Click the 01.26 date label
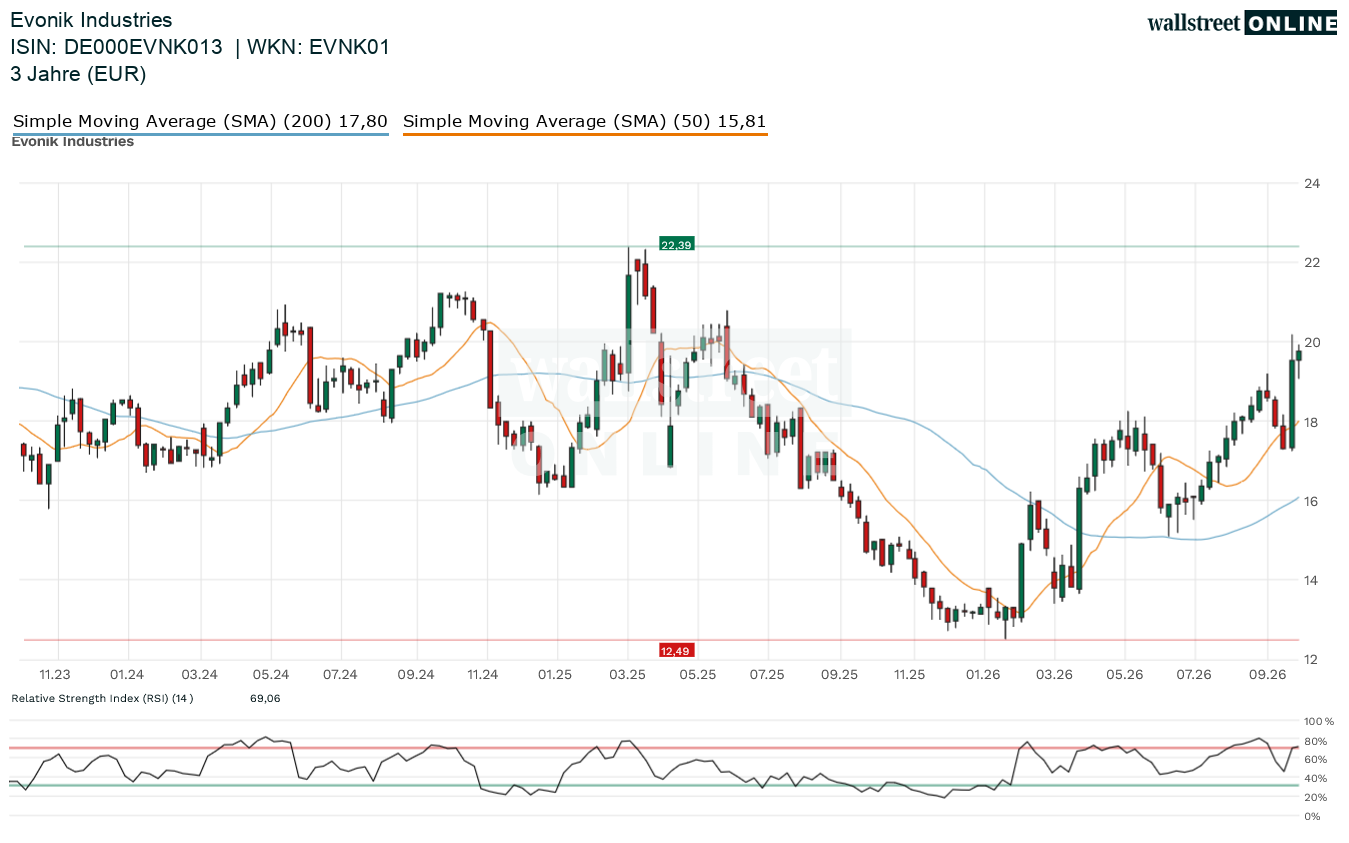 tap(984, 675)
